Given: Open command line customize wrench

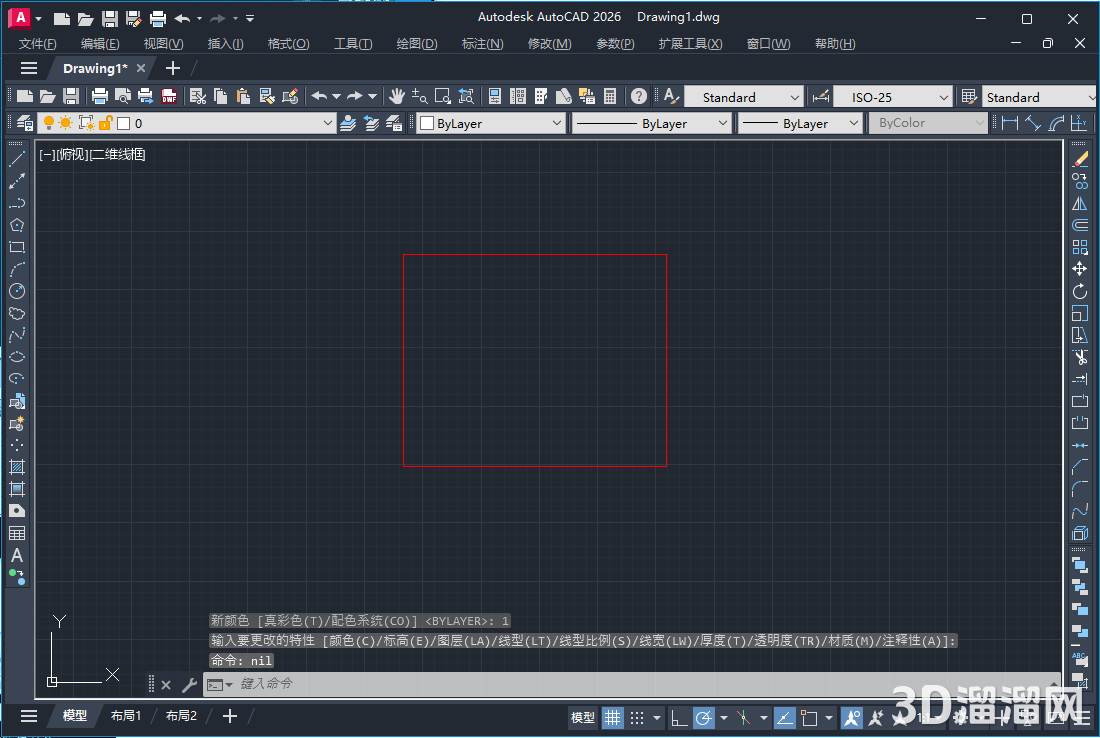Looking at the screenshot, I should pos(189,685).
